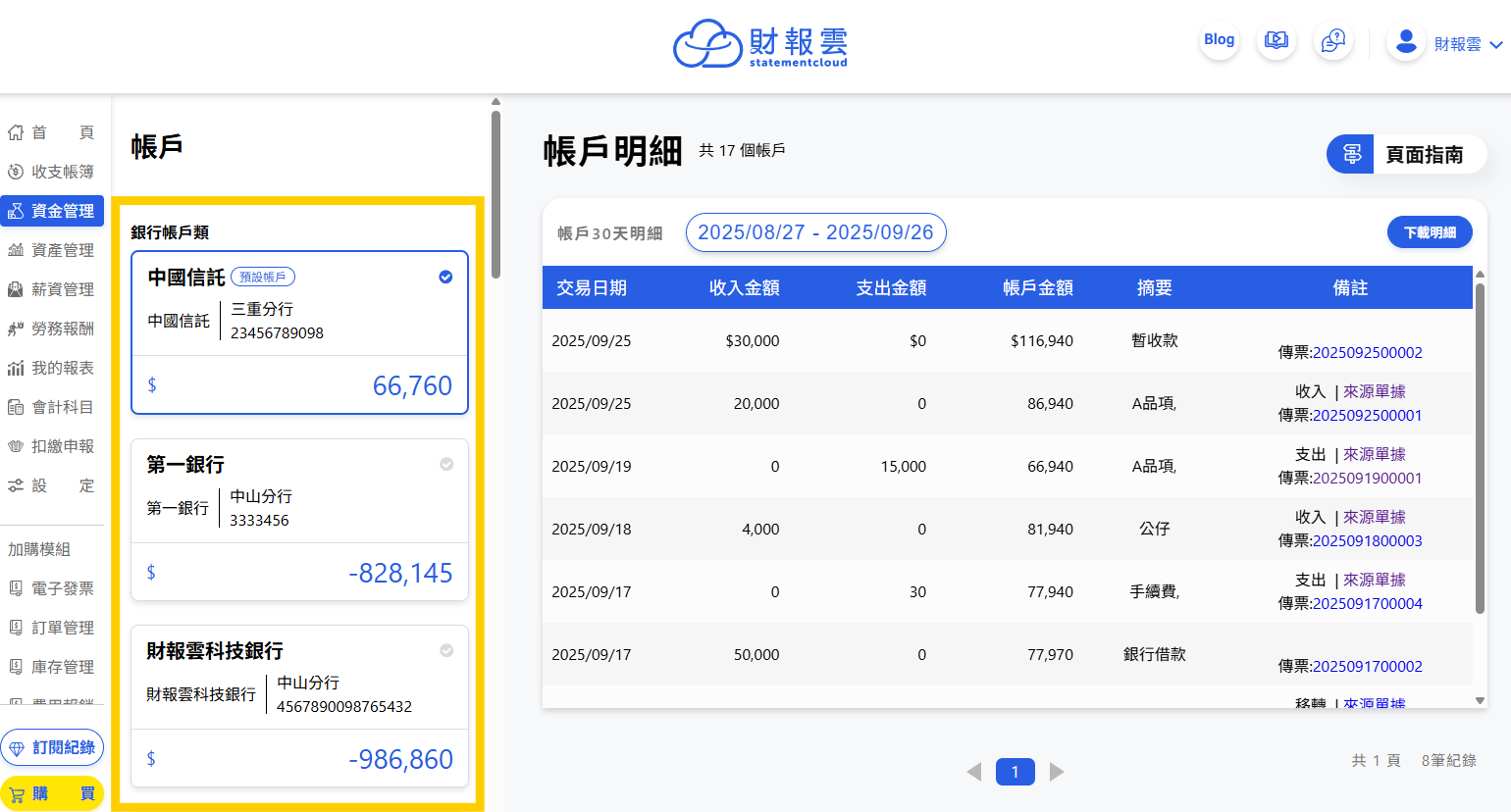Open the help chat icon in header

[1332, 40]
